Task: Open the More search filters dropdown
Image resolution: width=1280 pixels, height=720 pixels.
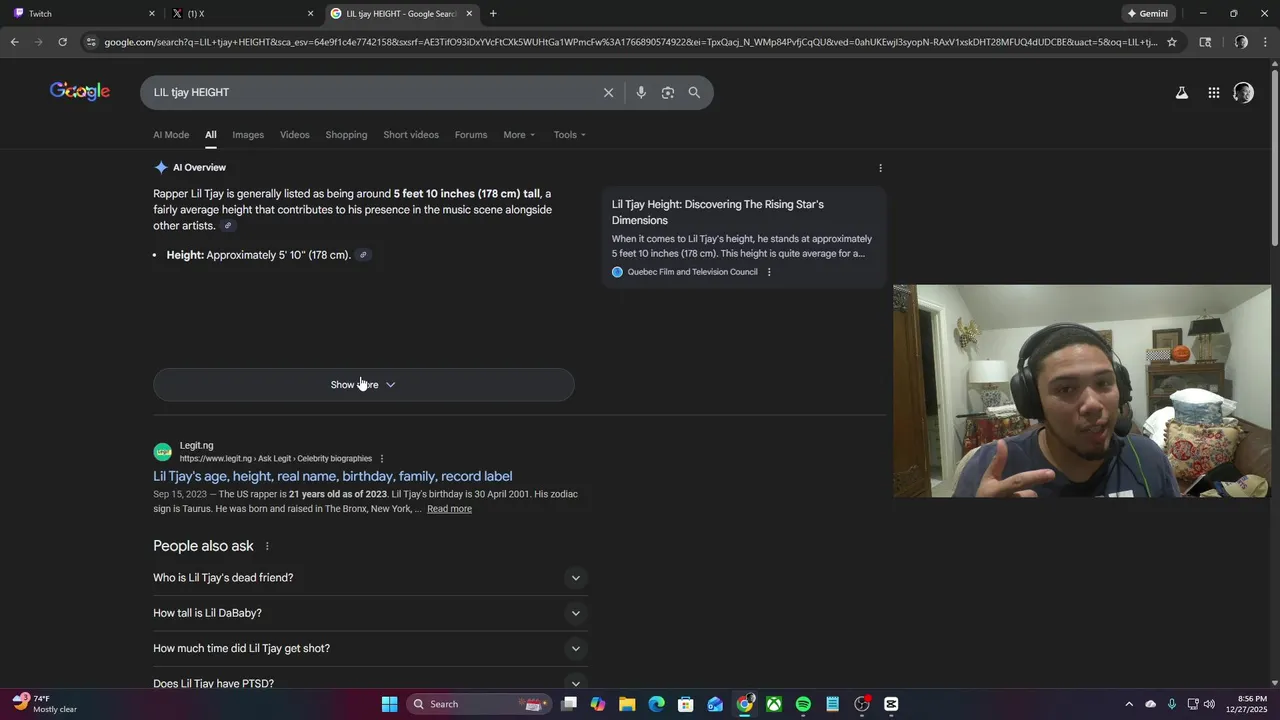Action: click(519, 135)
